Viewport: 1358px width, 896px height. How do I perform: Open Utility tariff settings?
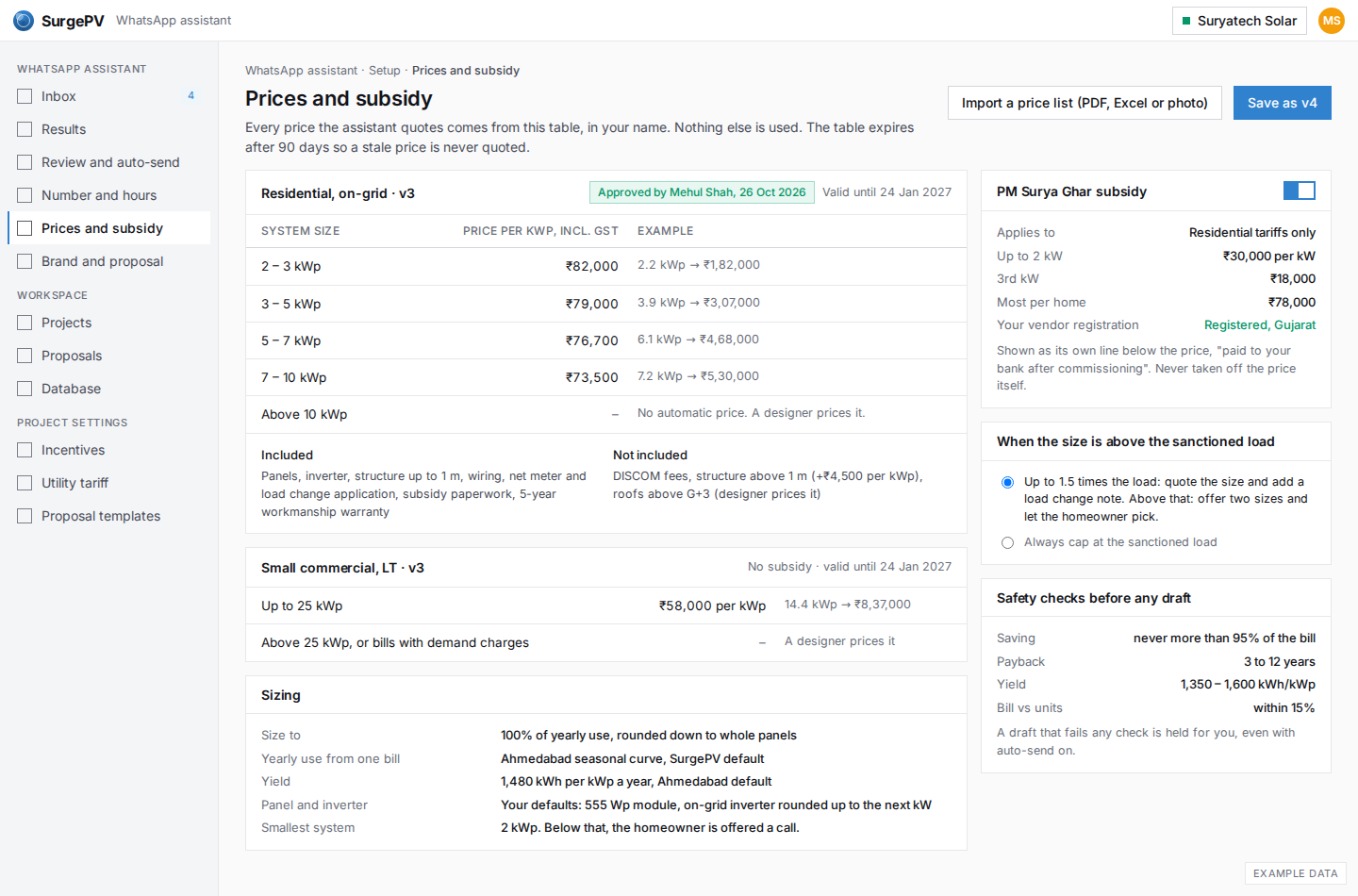pyautogui.click(x=109, y=483)
